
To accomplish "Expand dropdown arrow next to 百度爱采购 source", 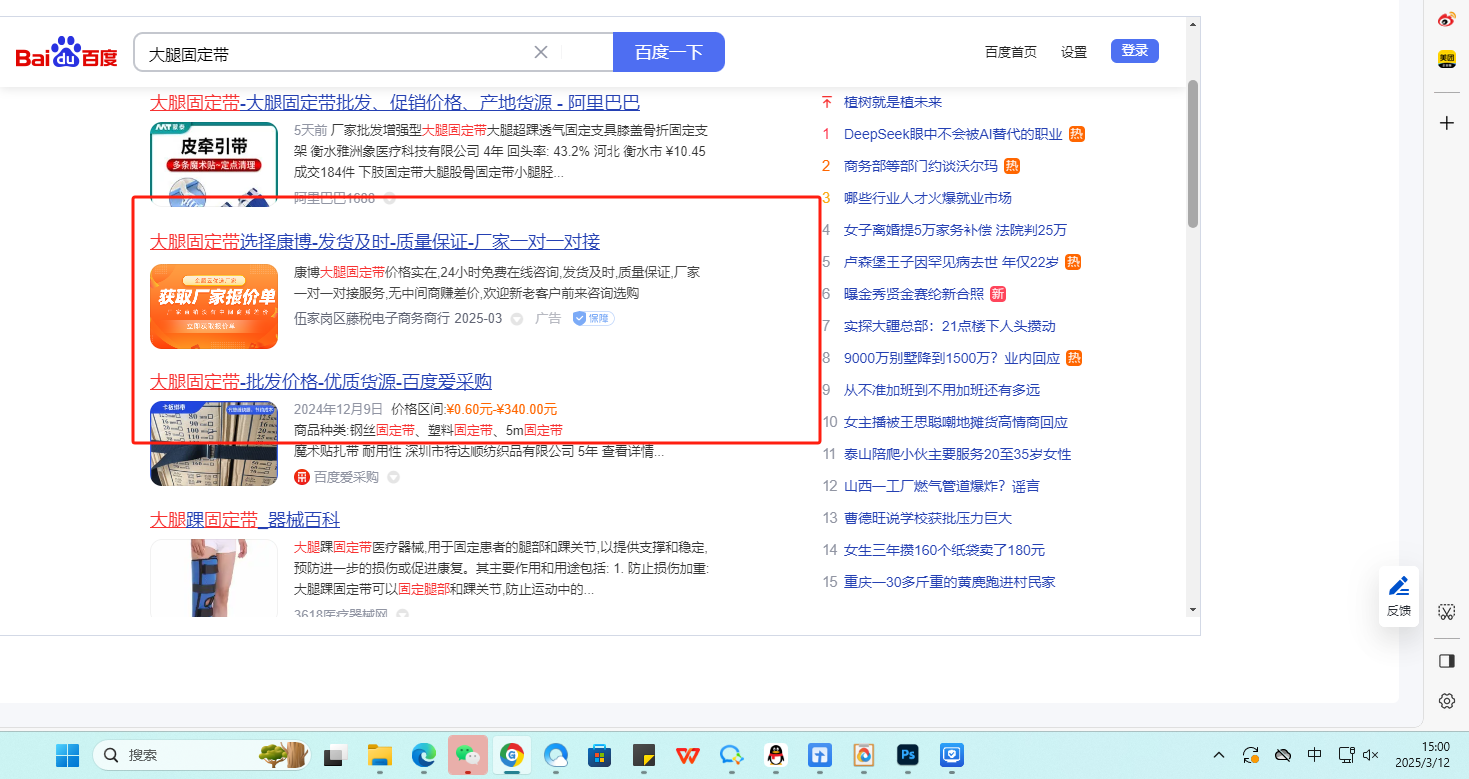I will (393, 478).
